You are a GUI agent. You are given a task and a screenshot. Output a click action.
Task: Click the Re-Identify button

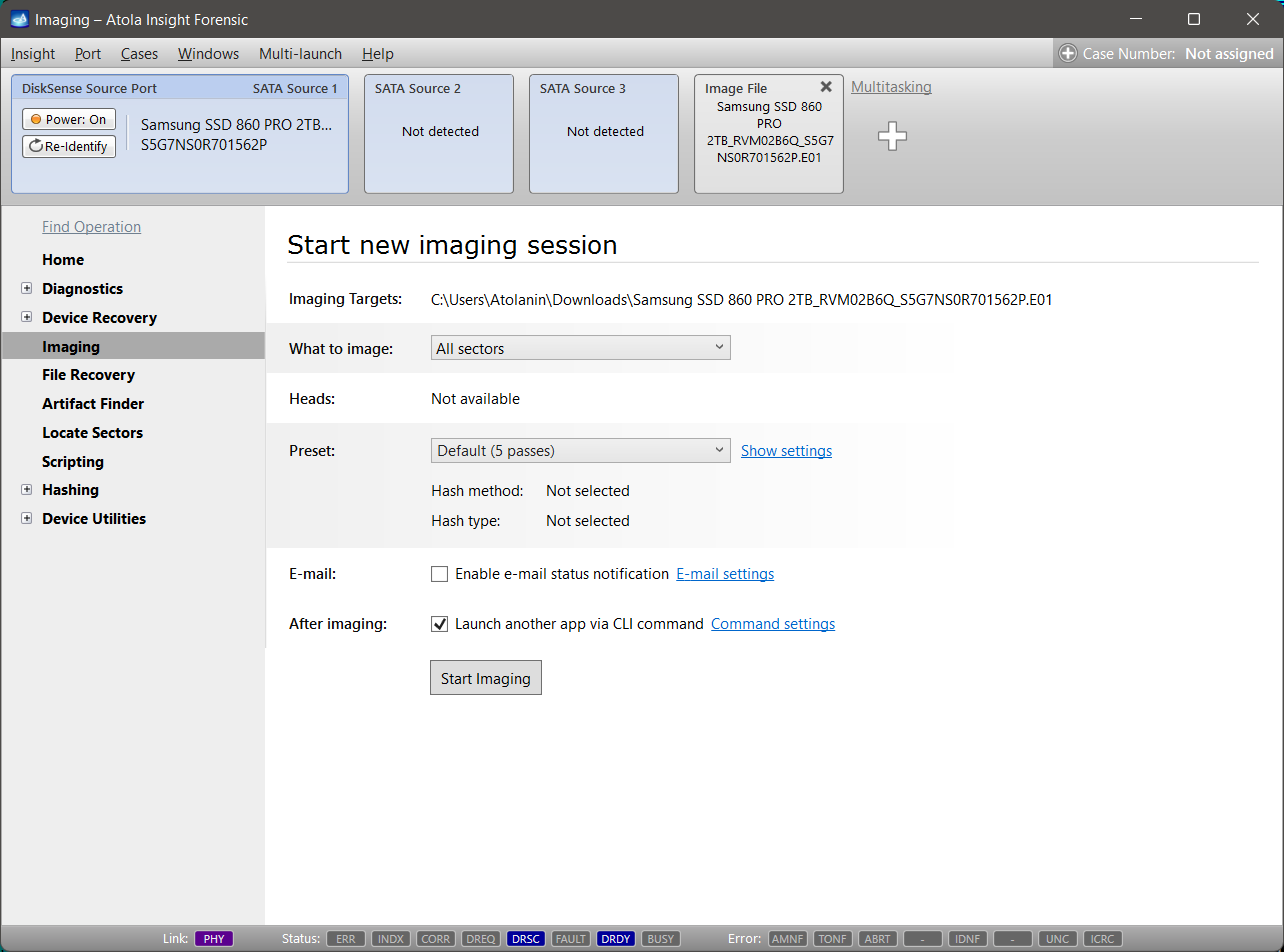pos(69,146)
